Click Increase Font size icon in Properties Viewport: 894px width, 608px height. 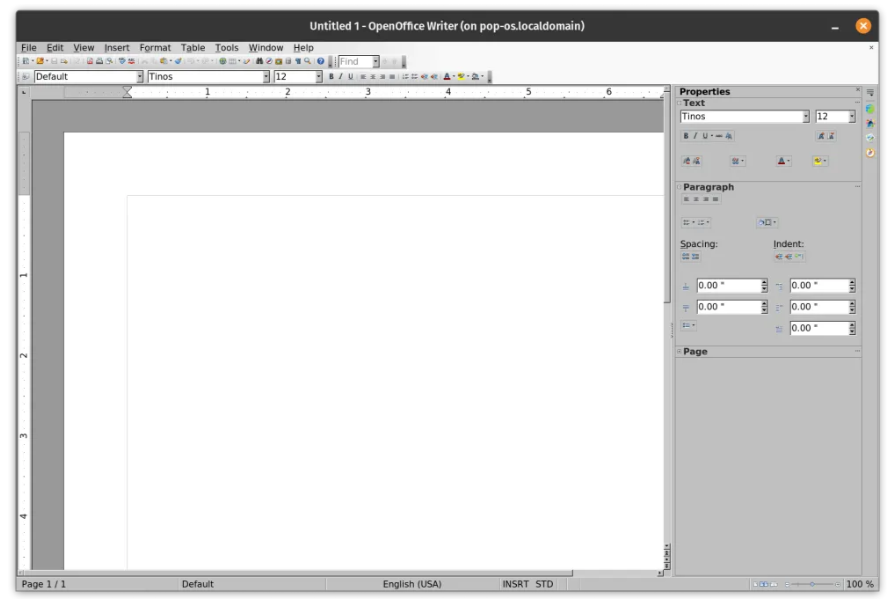tap(822, 136)
